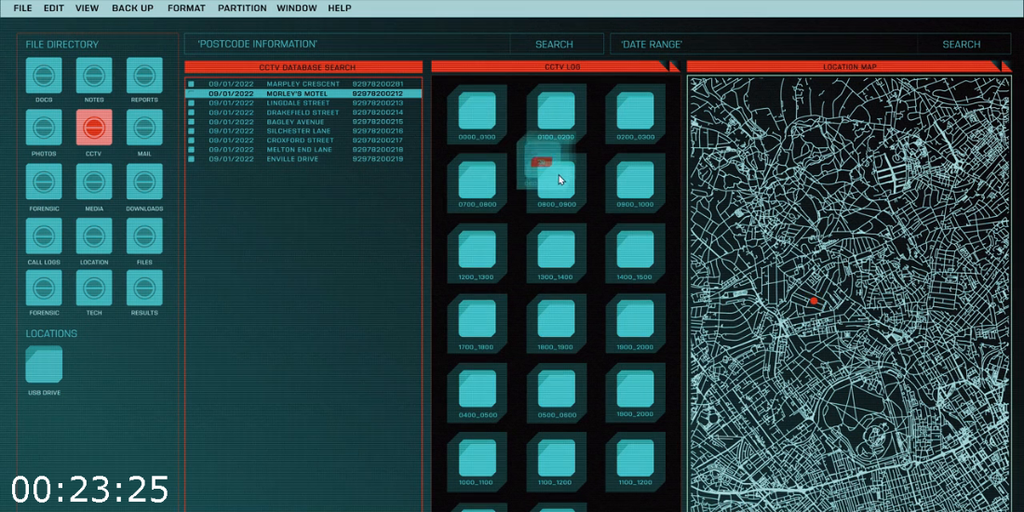The width and height of the screenshot is (1024, 512).
Task: Click ID 92978200216 in database list
Action: 377,131
